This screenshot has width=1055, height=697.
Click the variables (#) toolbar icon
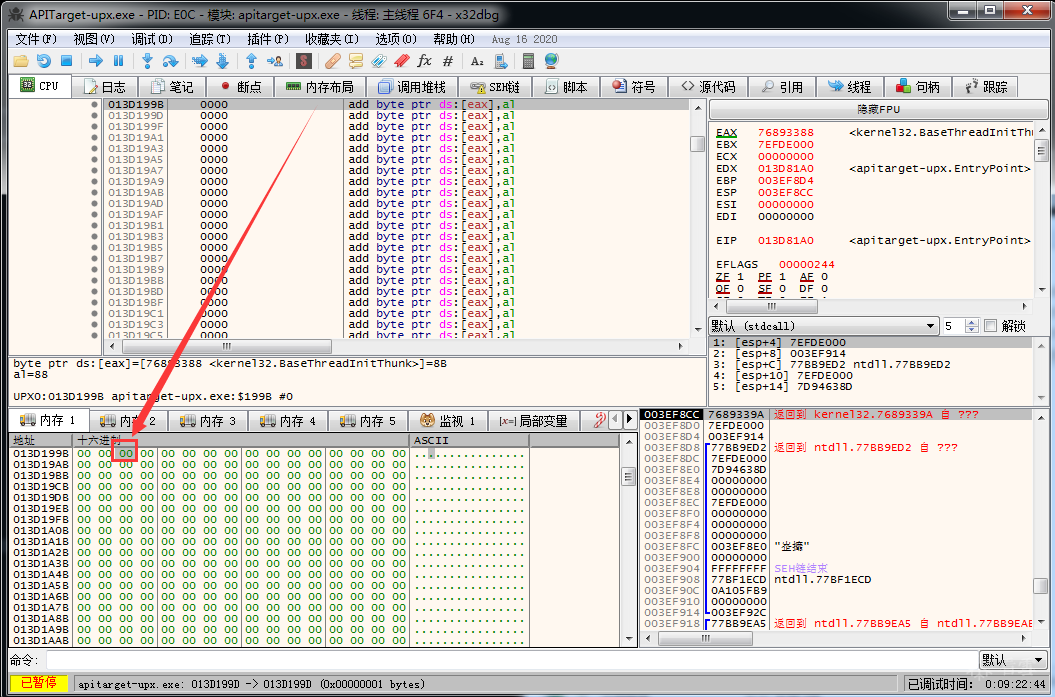pyautogui.click(x=448, y=61)
